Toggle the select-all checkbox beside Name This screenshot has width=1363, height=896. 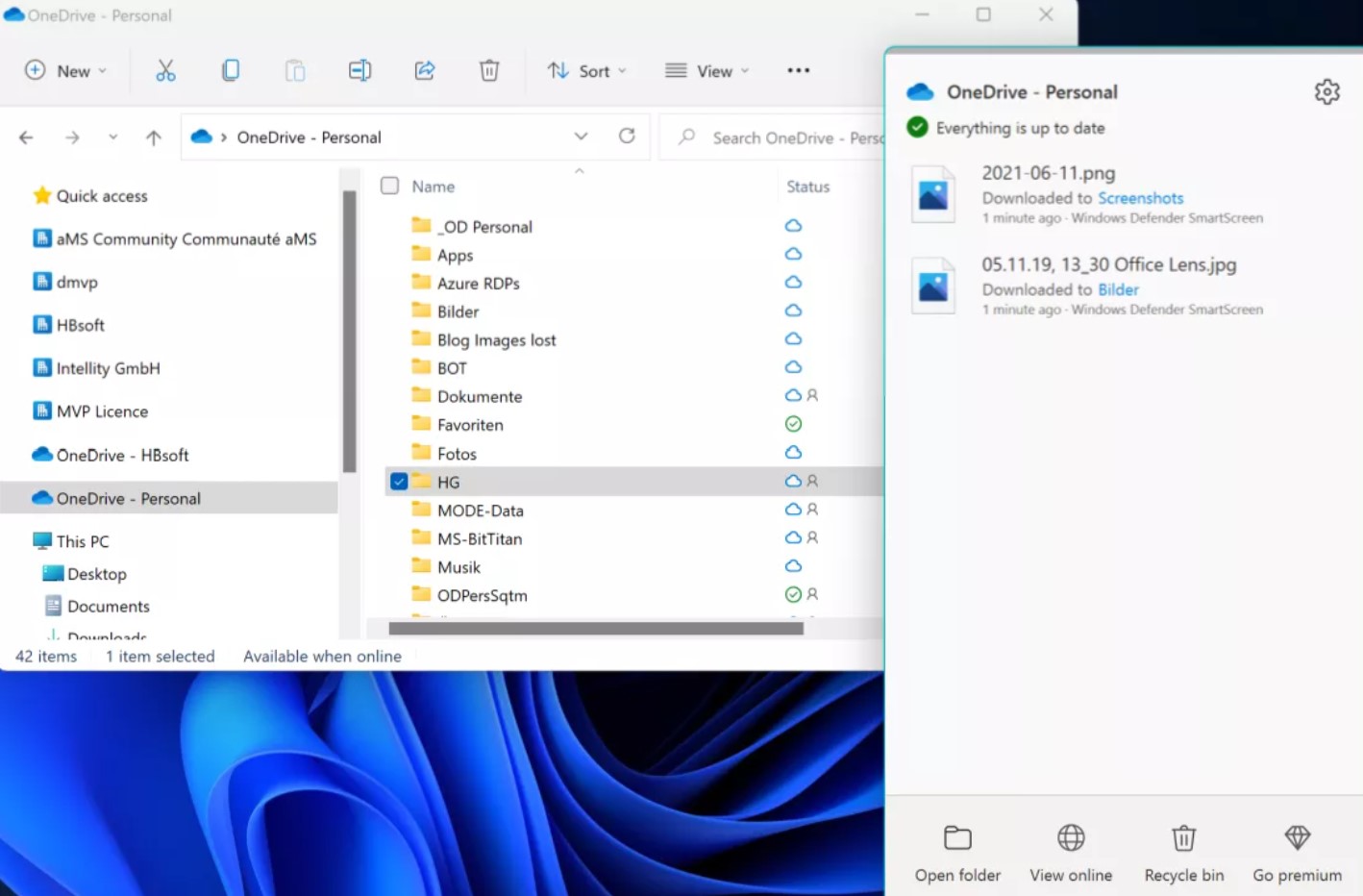coord(389,186)
